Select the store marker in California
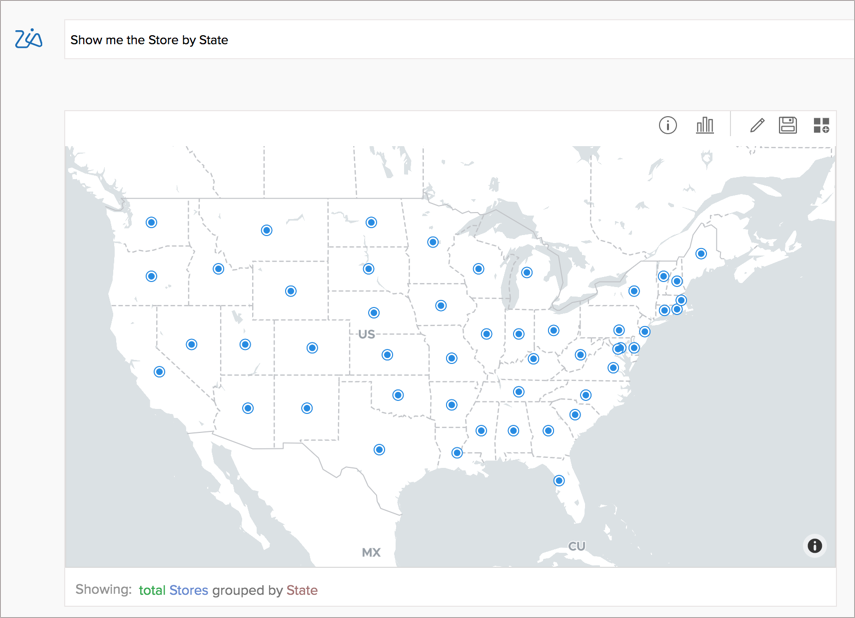This screenshot has width=855, height=618. (159, 372)
